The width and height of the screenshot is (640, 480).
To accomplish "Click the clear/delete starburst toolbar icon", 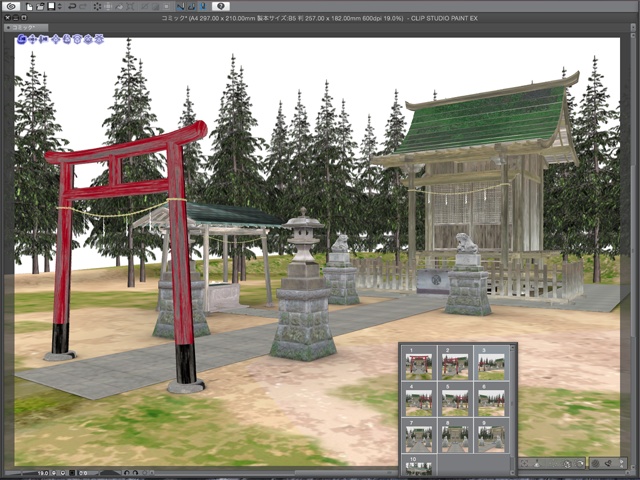I will pyautogui.click(x=98, y=7).
